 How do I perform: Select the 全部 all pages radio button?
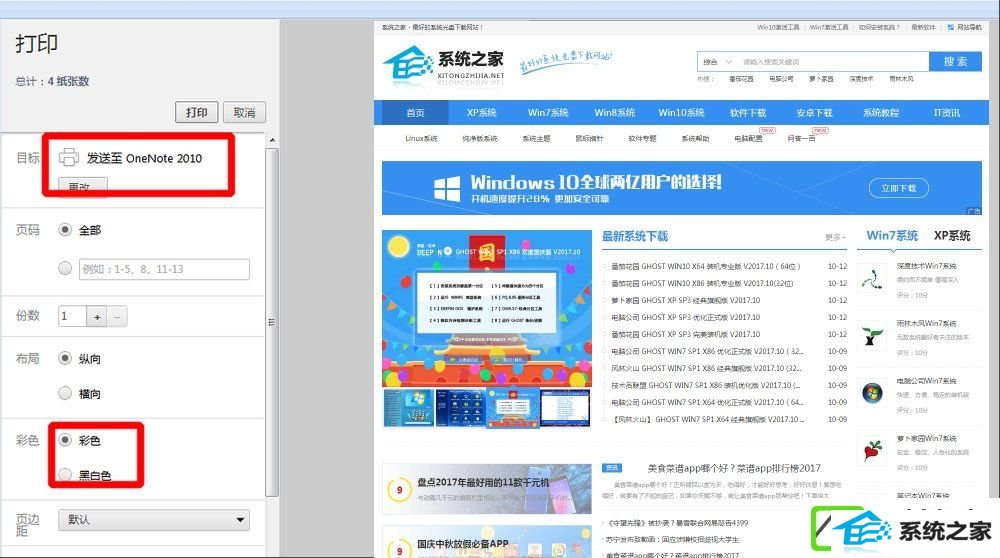pos(64,230)
